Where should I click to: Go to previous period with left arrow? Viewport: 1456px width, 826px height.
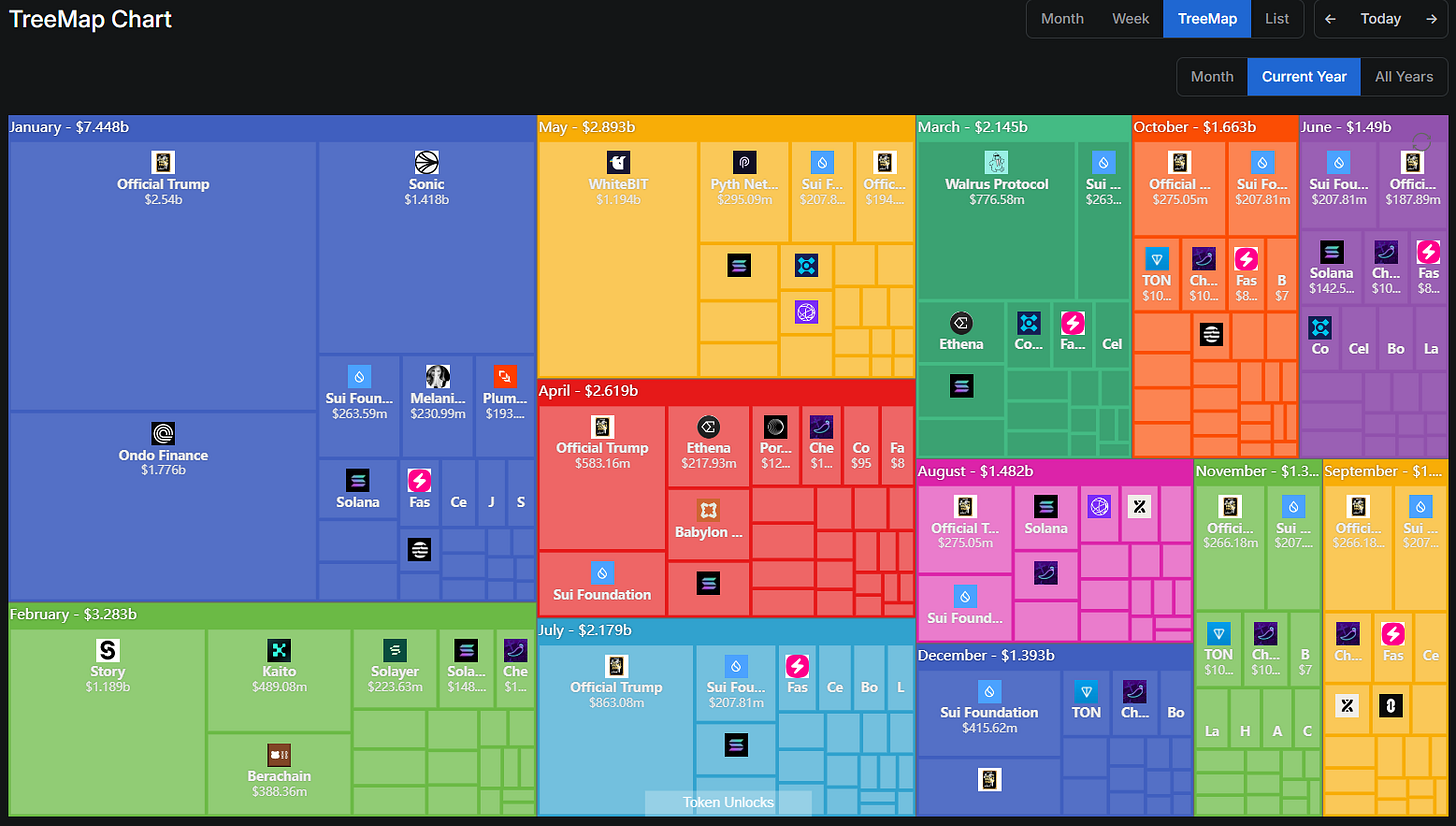[x=1331, y=19]
